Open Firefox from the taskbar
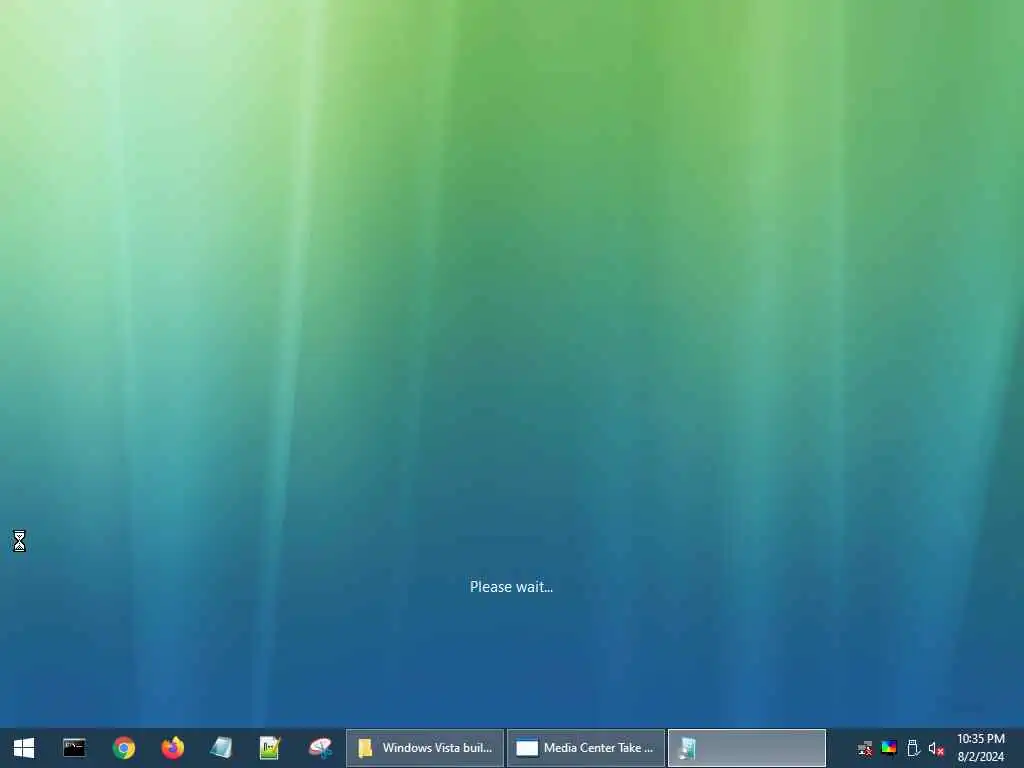The width and height of the screenshot is (1024, 768). 172,748
